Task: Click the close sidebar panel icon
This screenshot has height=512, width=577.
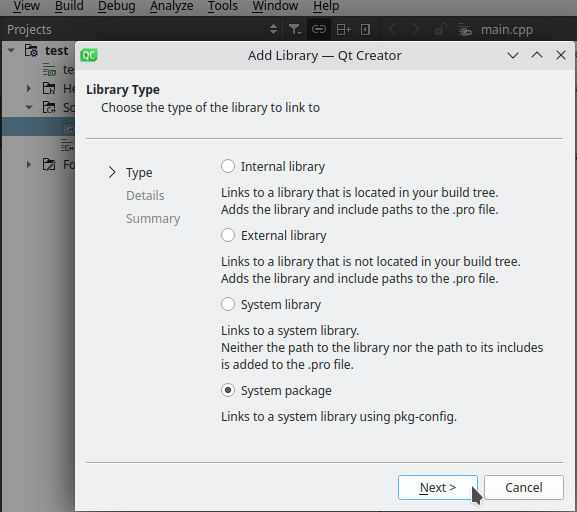Action: (x=365, y=29)
